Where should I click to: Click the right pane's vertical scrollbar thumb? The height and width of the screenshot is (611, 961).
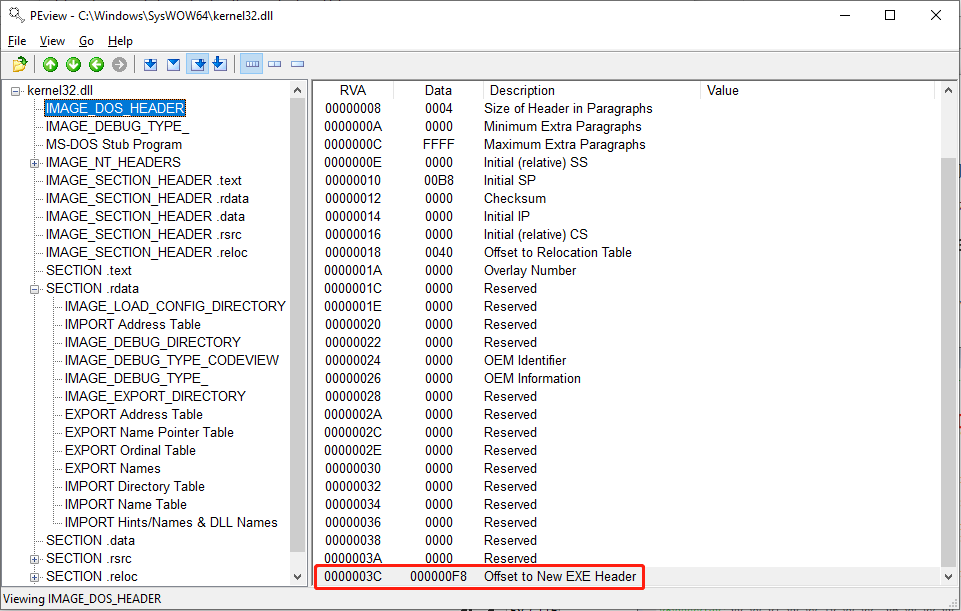949,360
